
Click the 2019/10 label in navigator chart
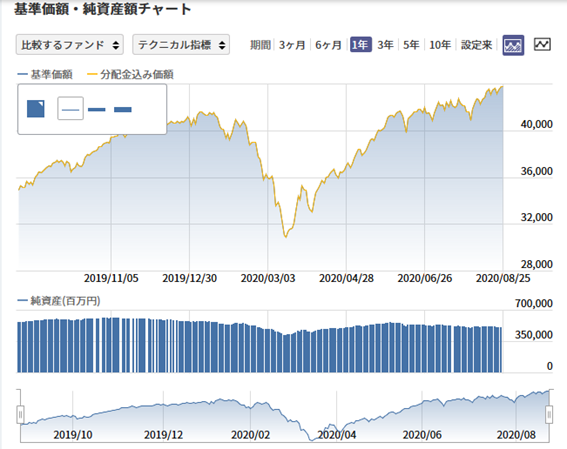point(73,435)
